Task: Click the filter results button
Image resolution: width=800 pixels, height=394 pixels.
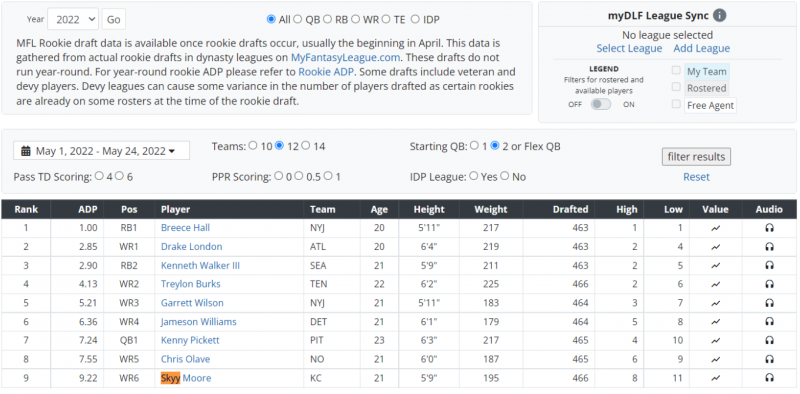Action: click(696, 157)
